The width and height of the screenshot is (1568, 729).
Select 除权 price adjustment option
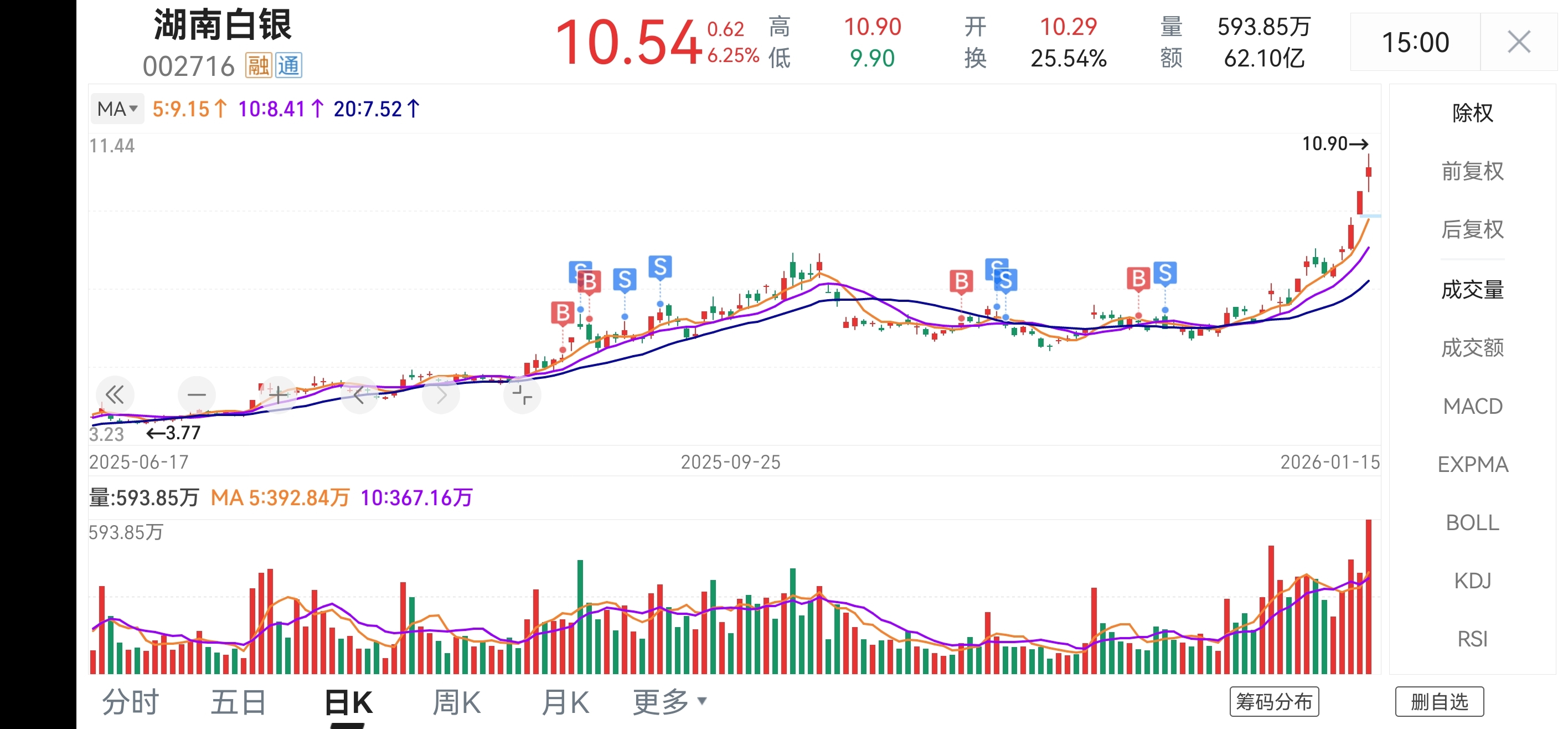point(1472,113)
